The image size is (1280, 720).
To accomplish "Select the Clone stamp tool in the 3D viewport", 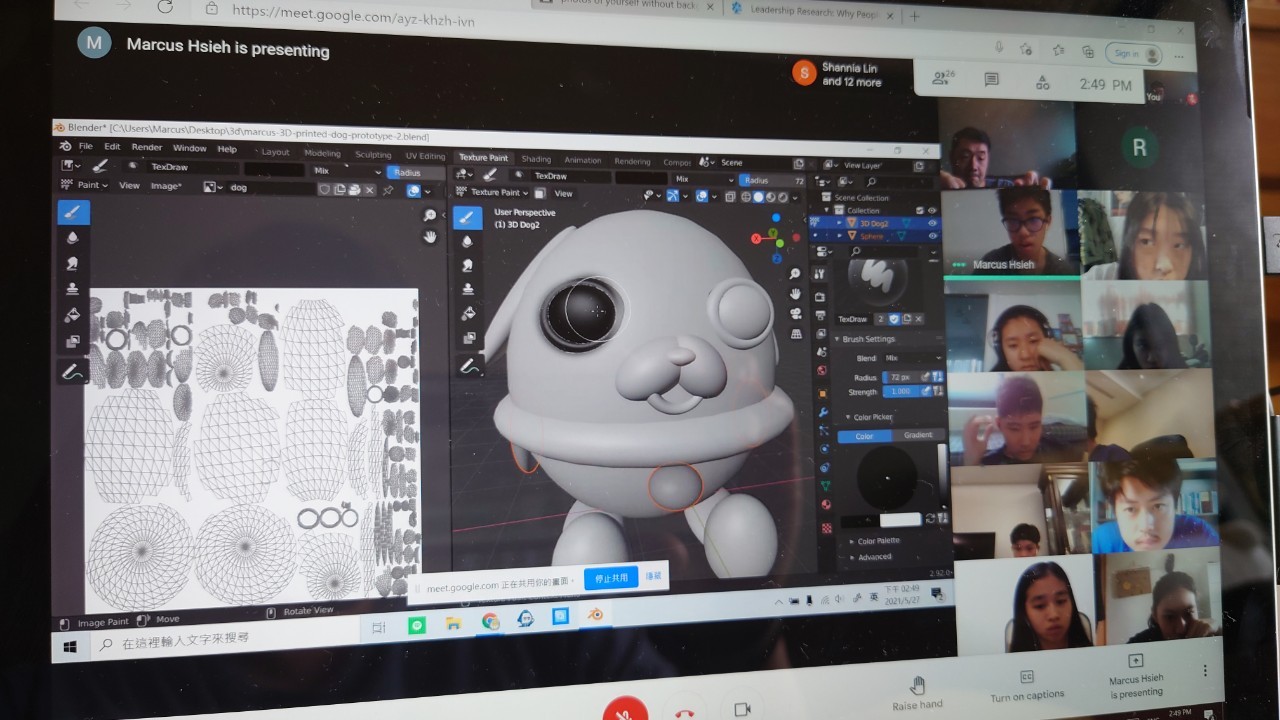I will 467,290.
